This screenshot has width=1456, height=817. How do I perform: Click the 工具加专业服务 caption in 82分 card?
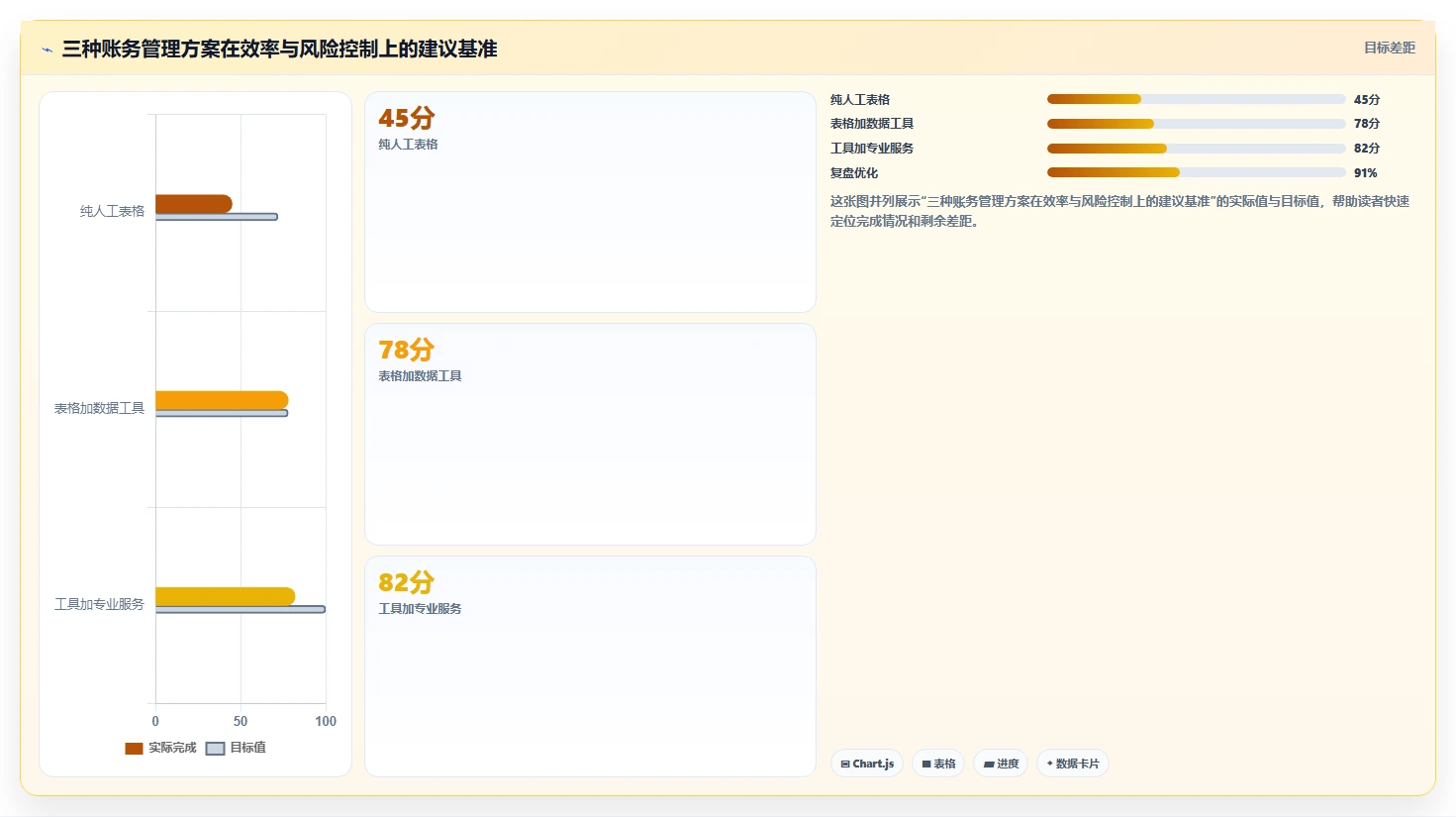tap(420, 609)
